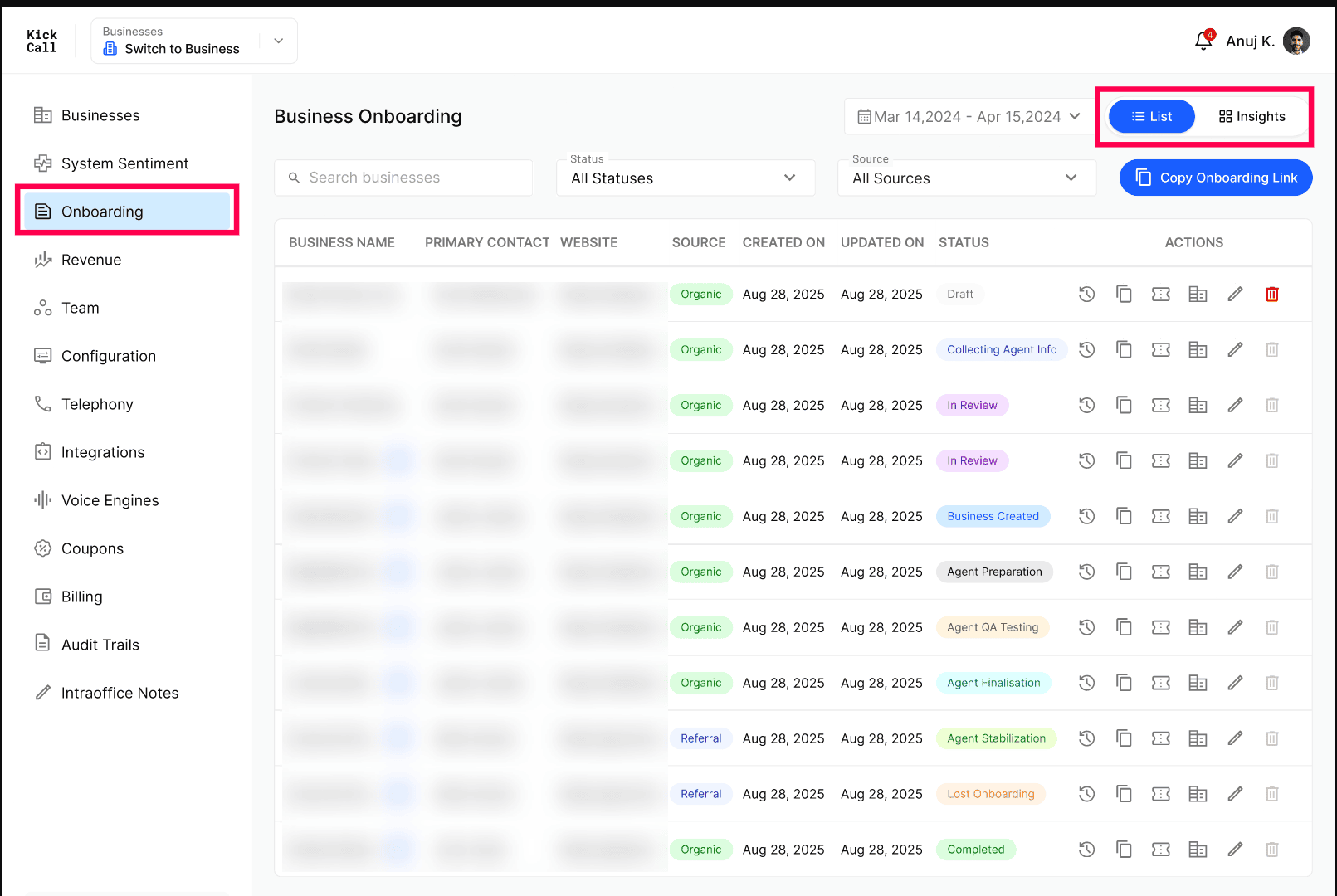Click the Business Created status badge
1337x896 pixels.
pyautogui.click(x=993, y=516)
